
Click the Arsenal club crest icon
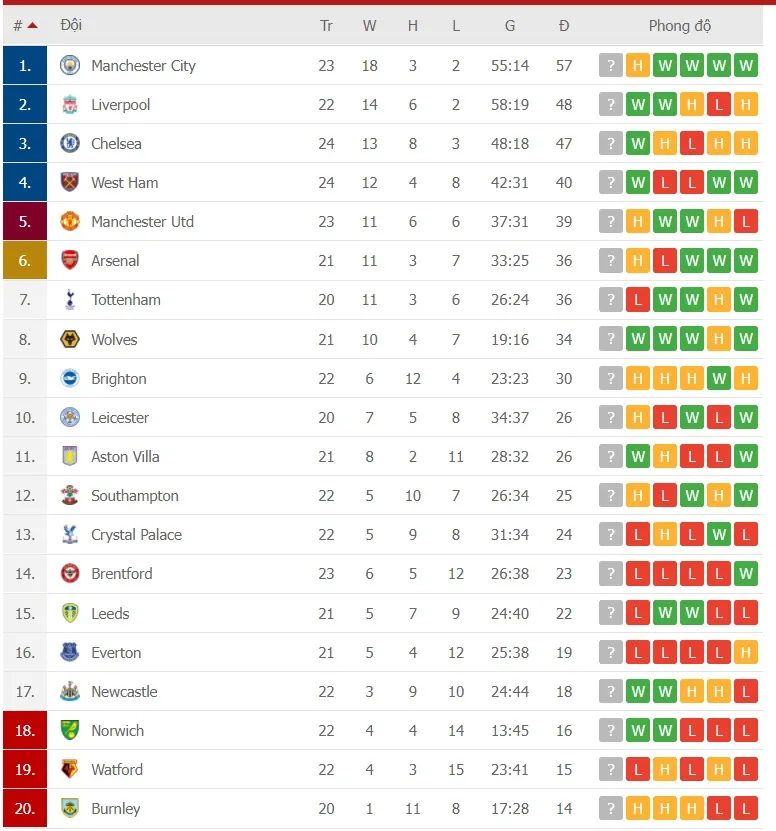tap(69, 261)
